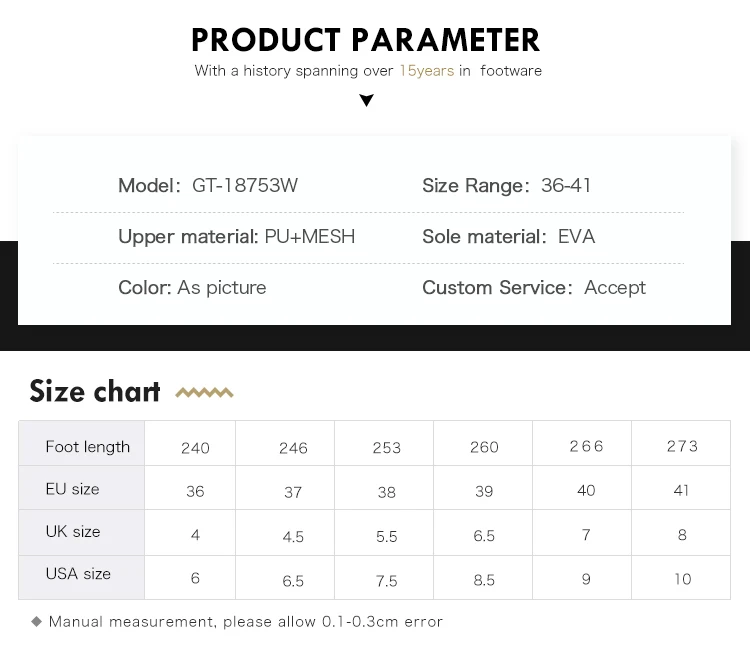
Task: Select the 273 foot length cell
Action: point(682,446)
